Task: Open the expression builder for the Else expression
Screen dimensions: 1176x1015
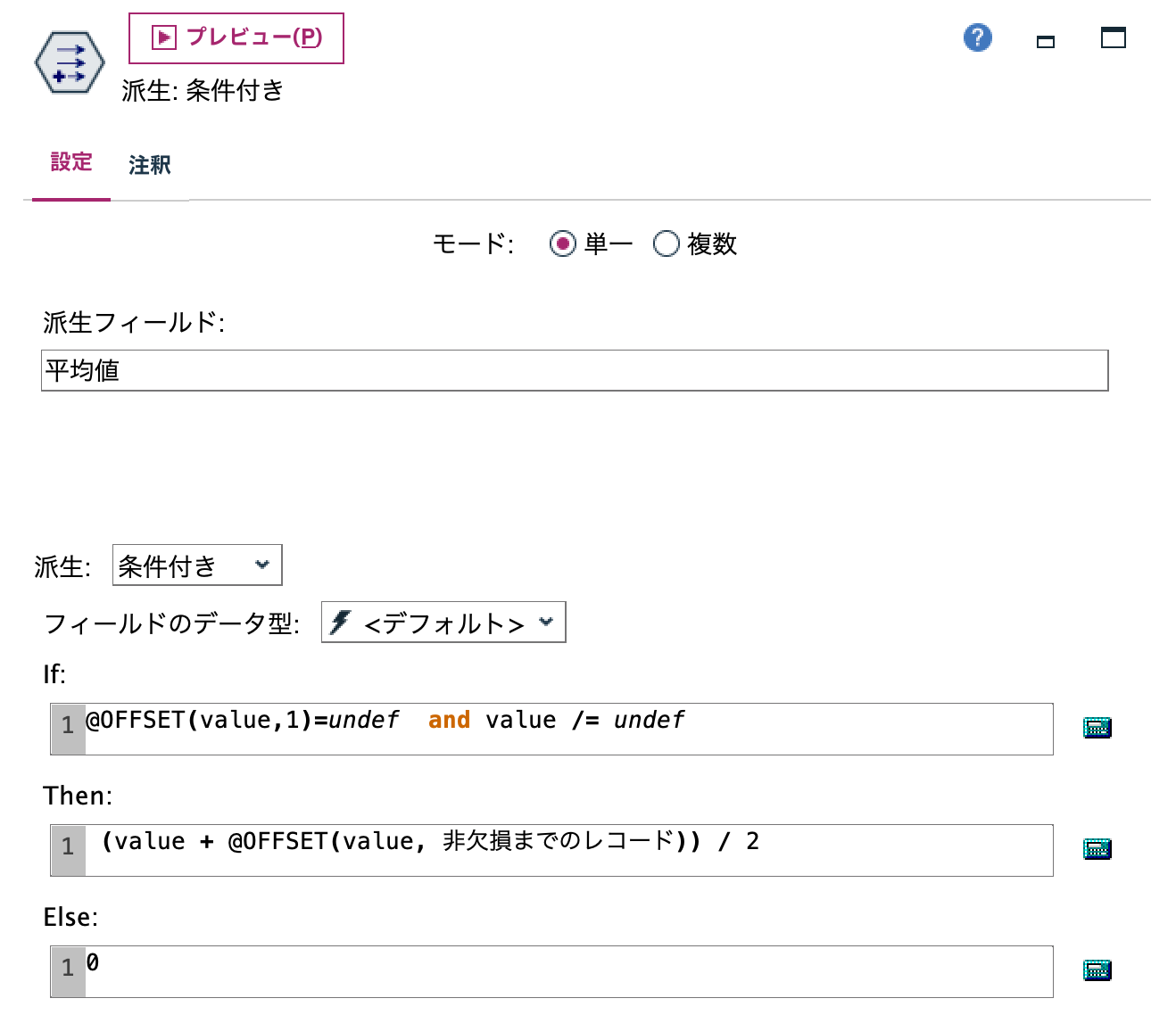Action: [x=1097, y=971]
